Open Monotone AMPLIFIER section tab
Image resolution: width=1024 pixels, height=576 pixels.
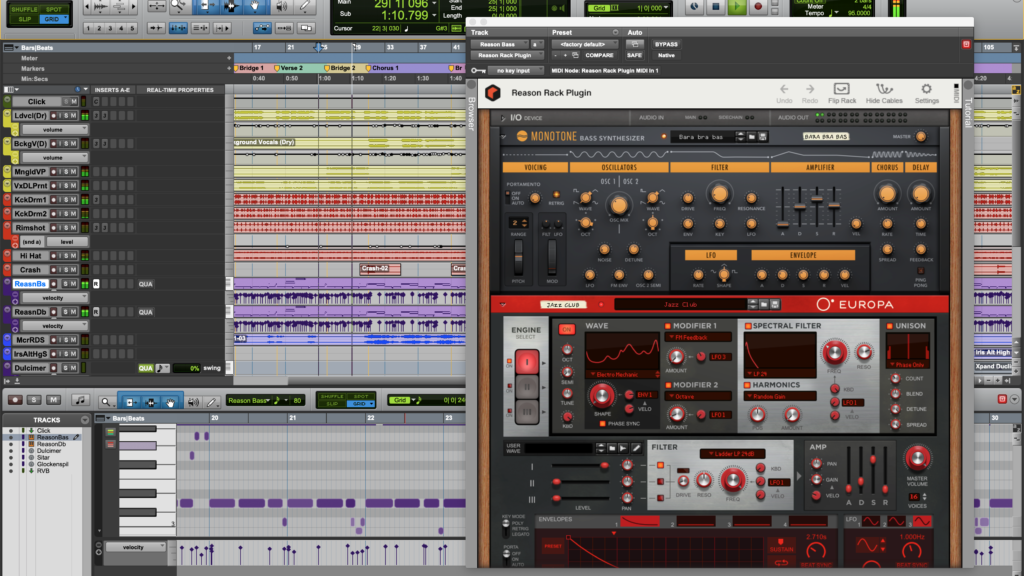pos(820,168)
